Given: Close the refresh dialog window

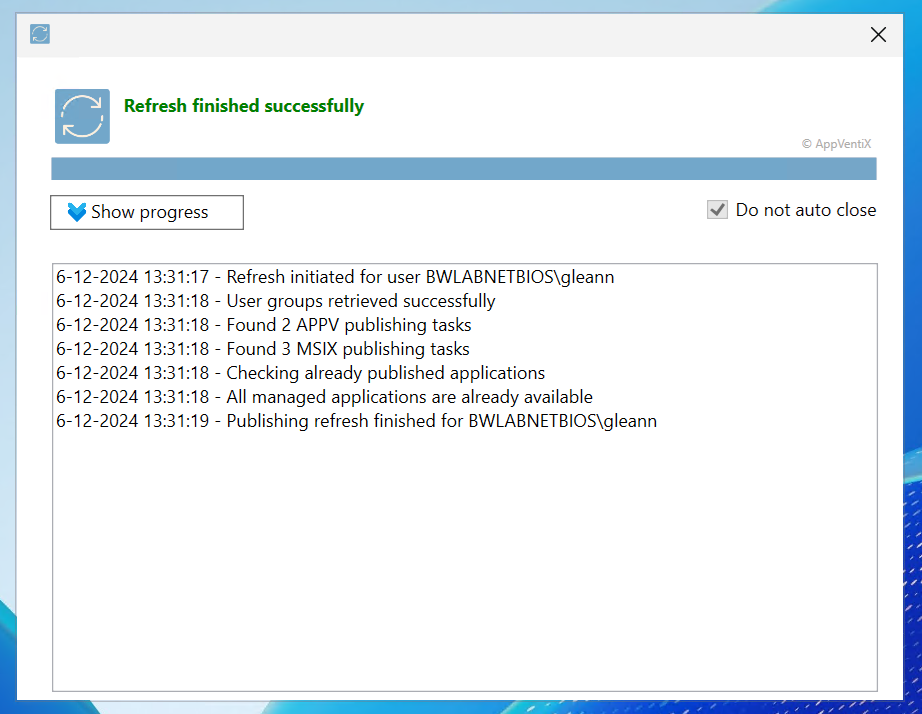Looking at the screenshot, I should 878,35.
